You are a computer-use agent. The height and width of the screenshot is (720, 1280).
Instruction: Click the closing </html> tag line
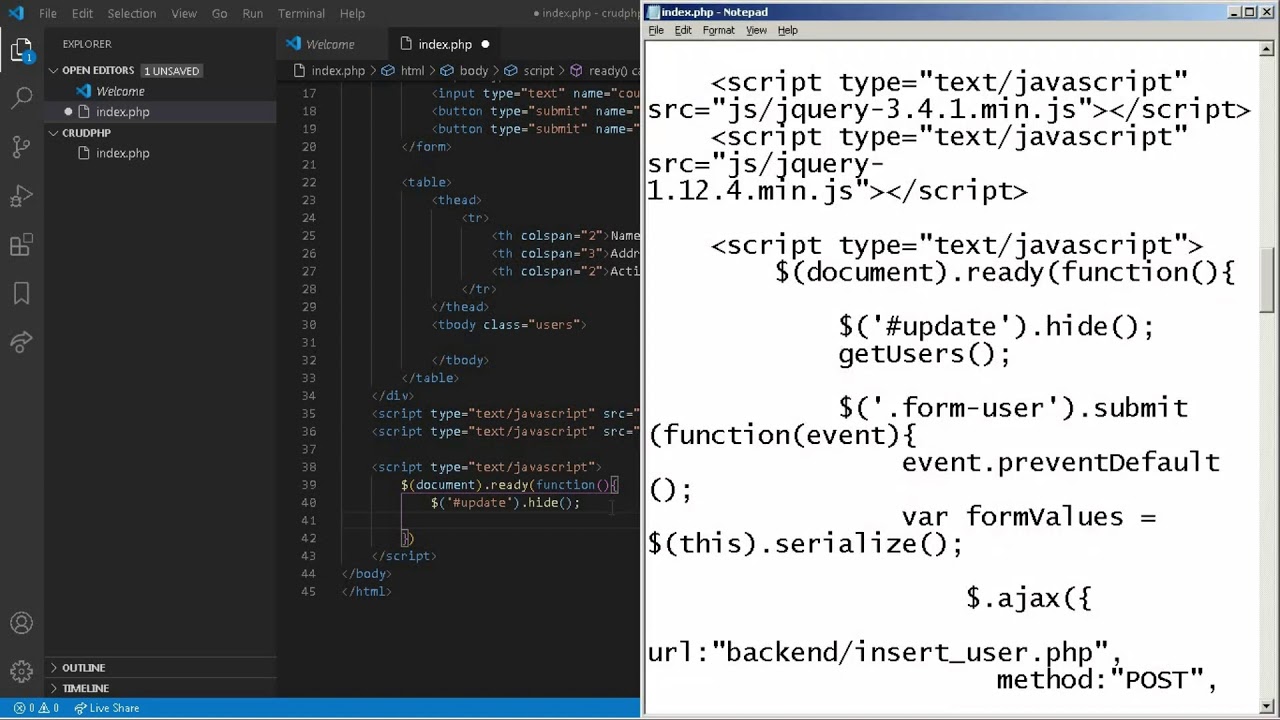pyautogui.click(x=366, y=591)
